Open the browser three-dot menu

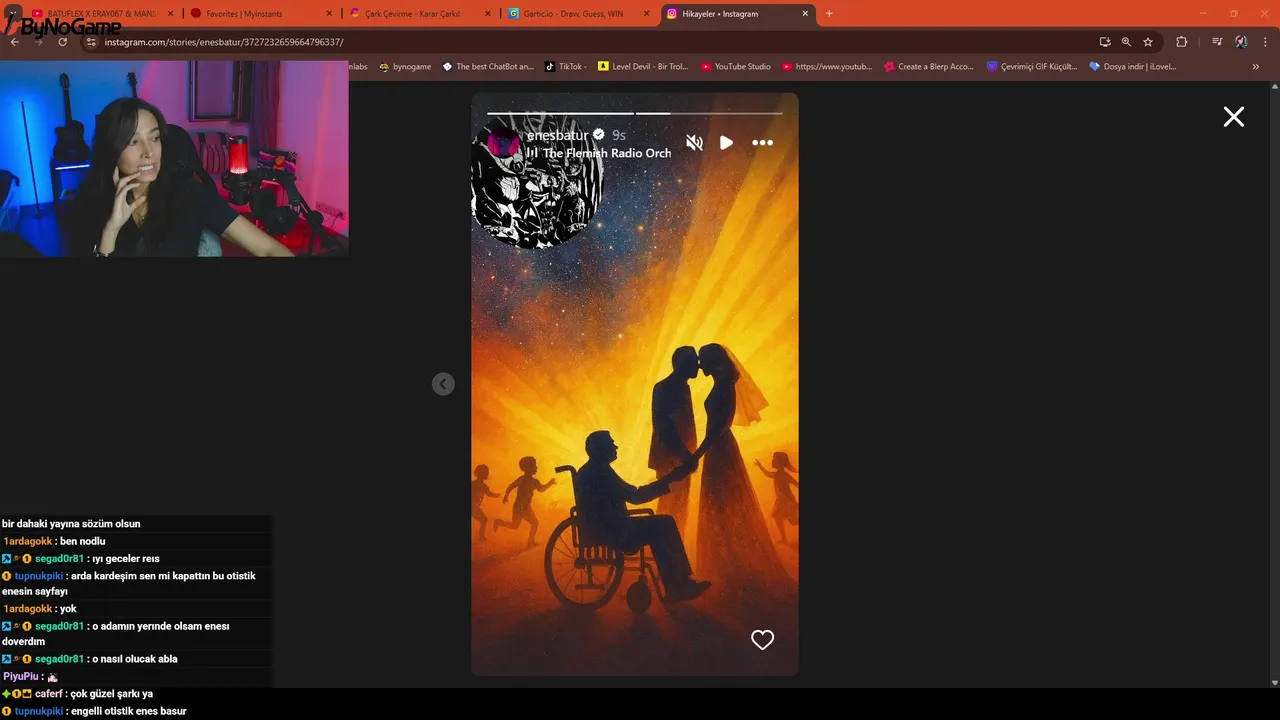click(1265, 42)
